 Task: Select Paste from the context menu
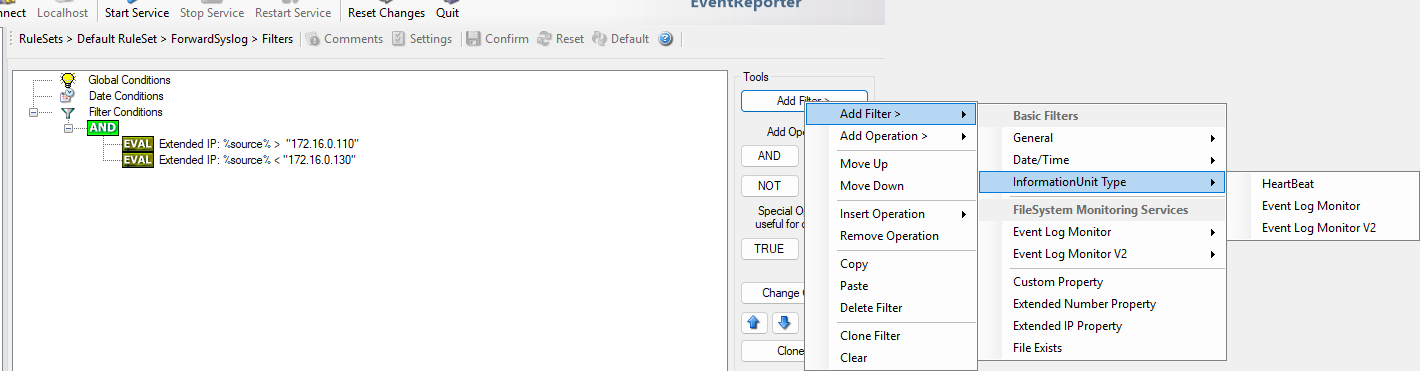[890, 286]
